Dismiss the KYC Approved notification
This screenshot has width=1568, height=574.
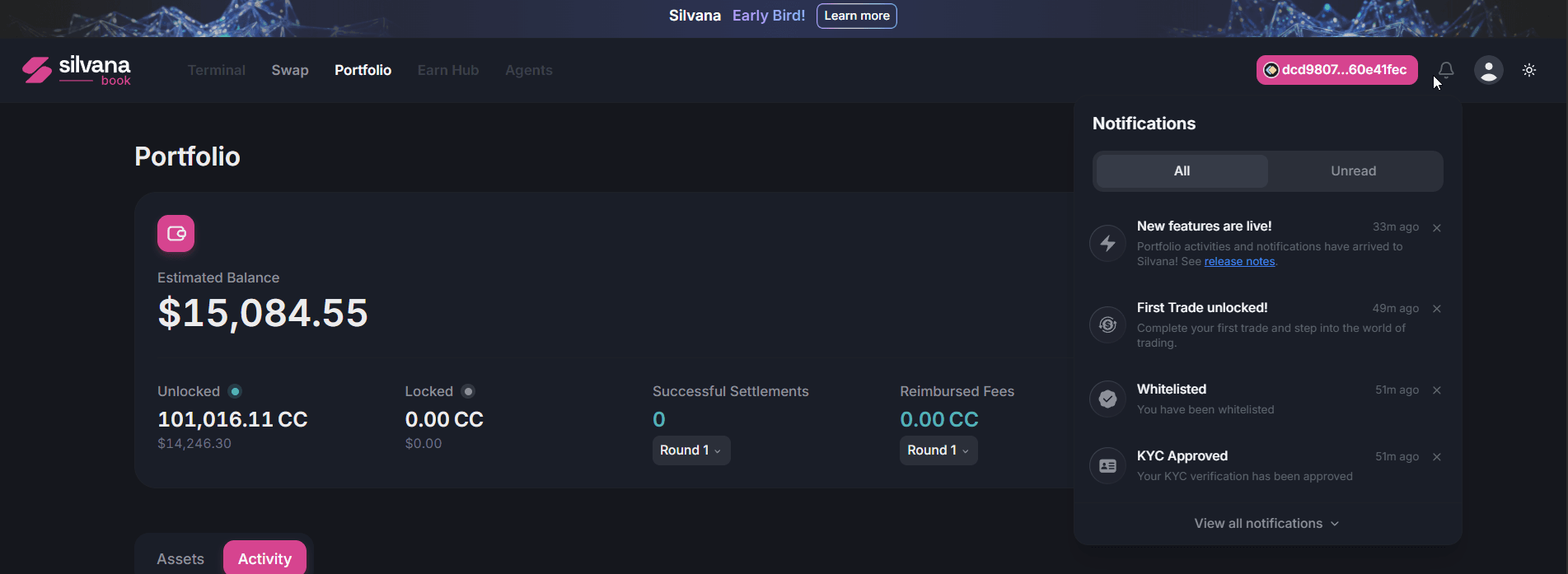pyautogui.click(x=1436, y=457)
